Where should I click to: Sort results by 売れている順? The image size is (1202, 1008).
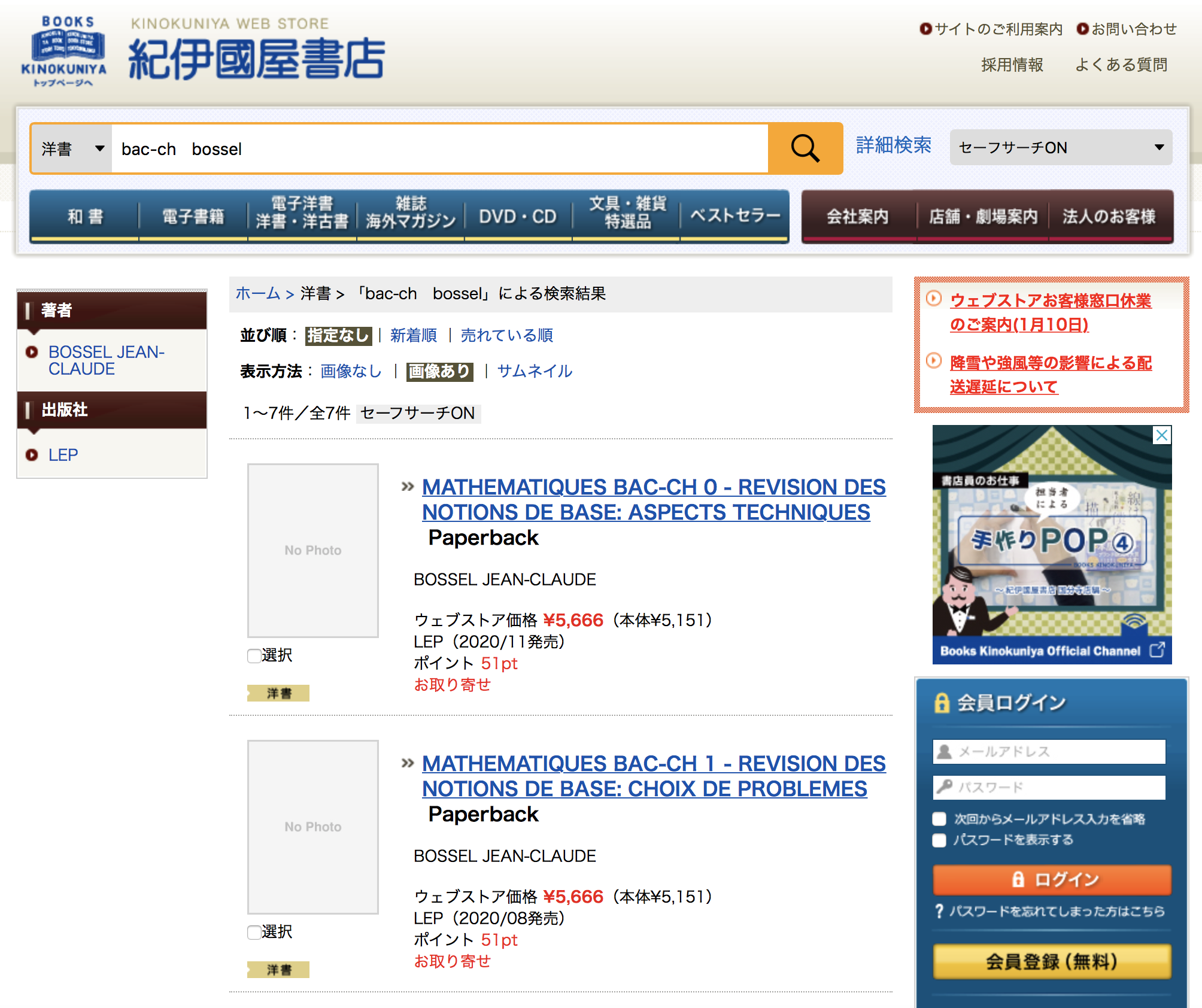(506, 335)
